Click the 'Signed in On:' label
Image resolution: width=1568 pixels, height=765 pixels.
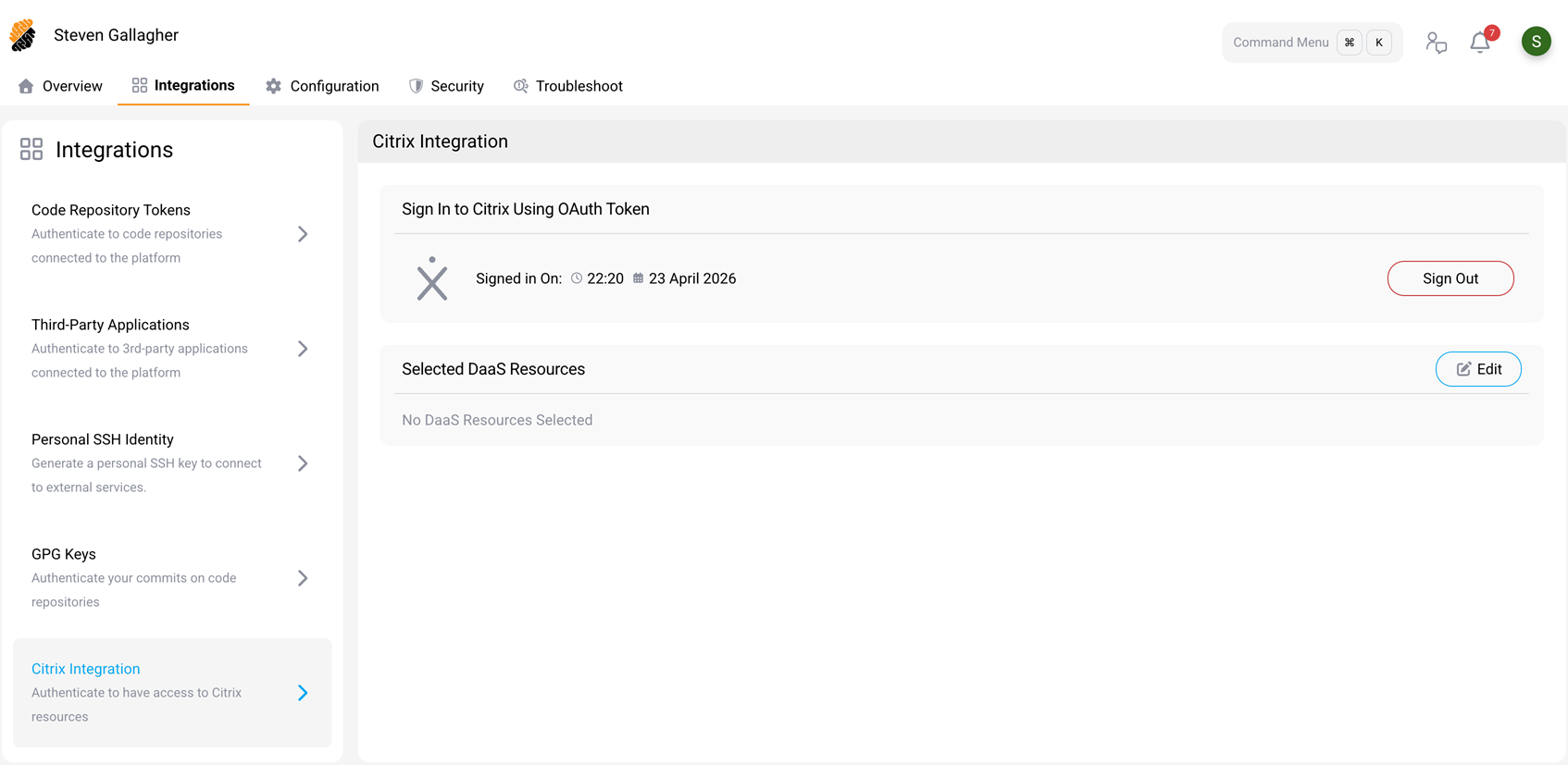click(x=518, y=278)
